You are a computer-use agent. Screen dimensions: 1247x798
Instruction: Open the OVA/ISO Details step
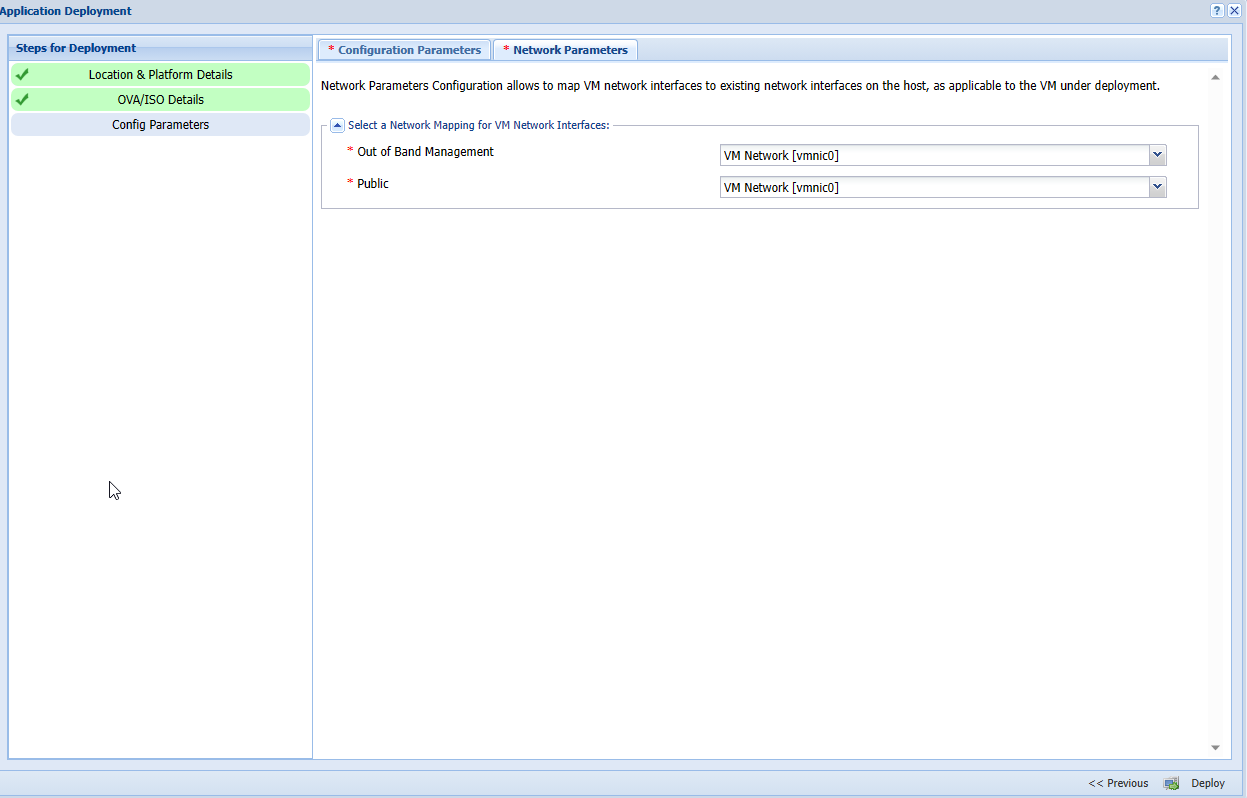click(160, 100)
